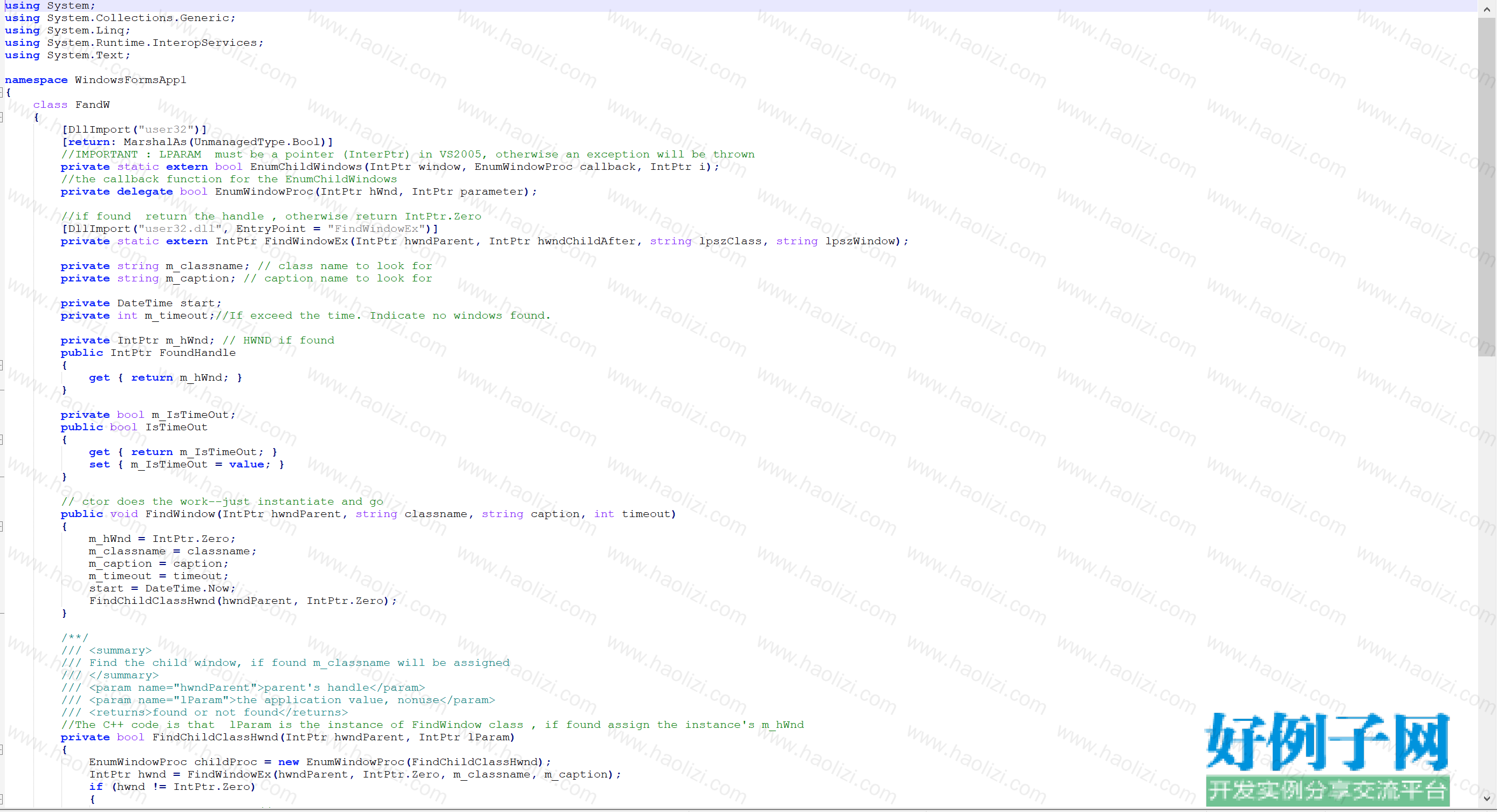The height and width of the screenshot is (812, 1497).
Task: Click 'm_hWnd = IntPtr.Zero;' assignment line
Action: click(x=162, y=539)
